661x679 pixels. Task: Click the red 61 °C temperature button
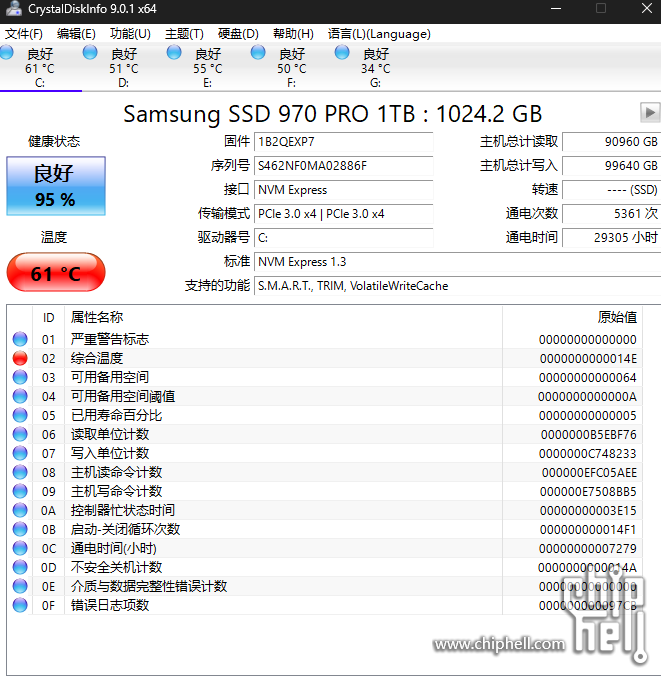[x=56, y=273]
